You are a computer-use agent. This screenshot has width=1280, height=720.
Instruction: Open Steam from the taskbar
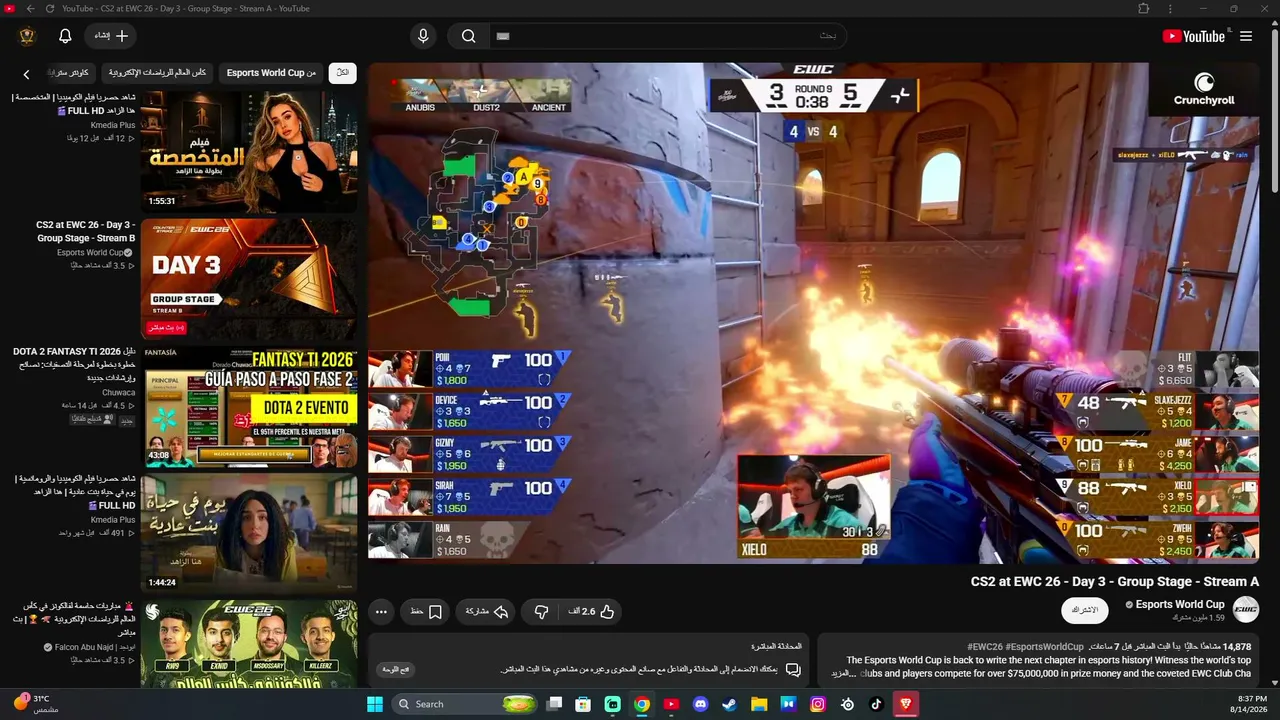coord(729,704)
